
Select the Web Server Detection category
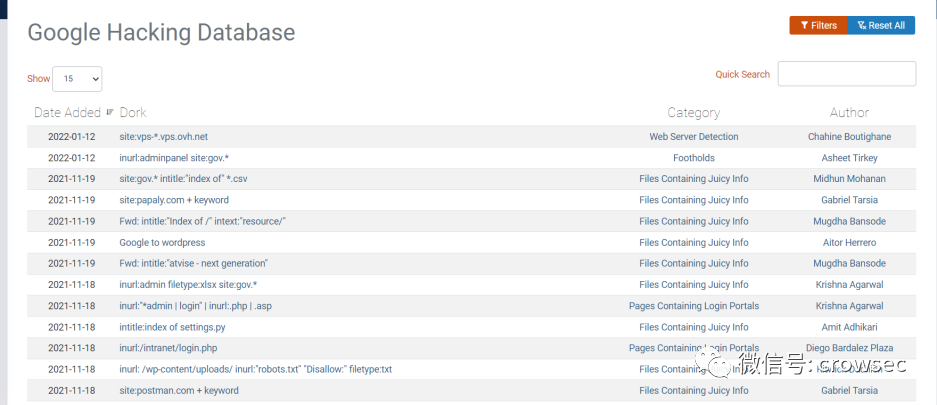(694, 137)
